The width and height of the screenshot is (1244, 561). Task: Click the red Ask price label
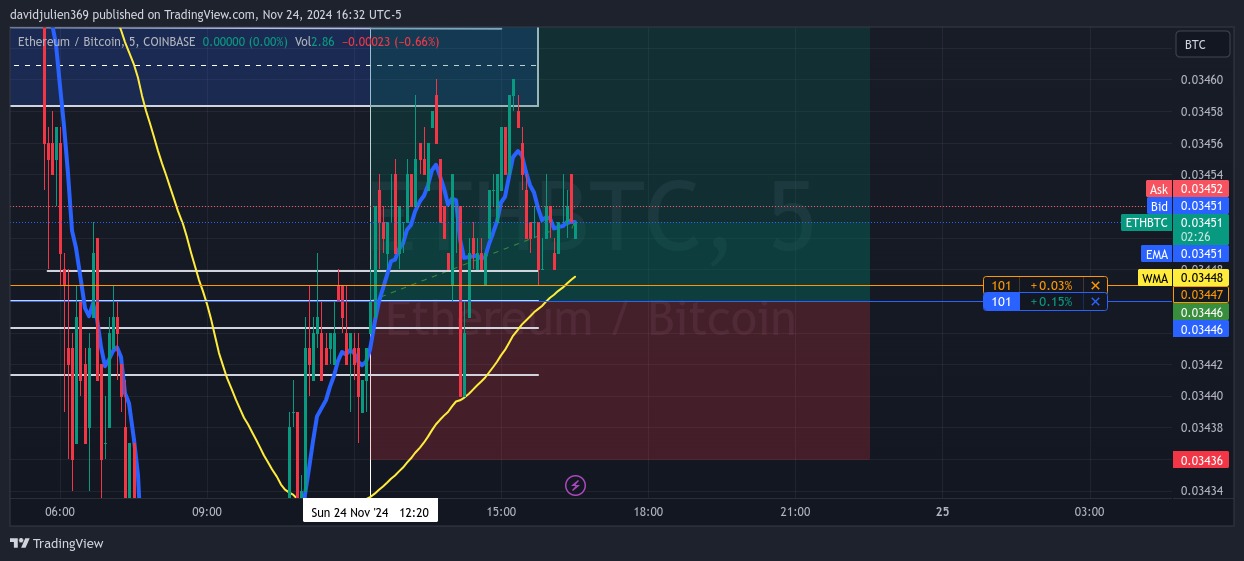coord(1159,189)
